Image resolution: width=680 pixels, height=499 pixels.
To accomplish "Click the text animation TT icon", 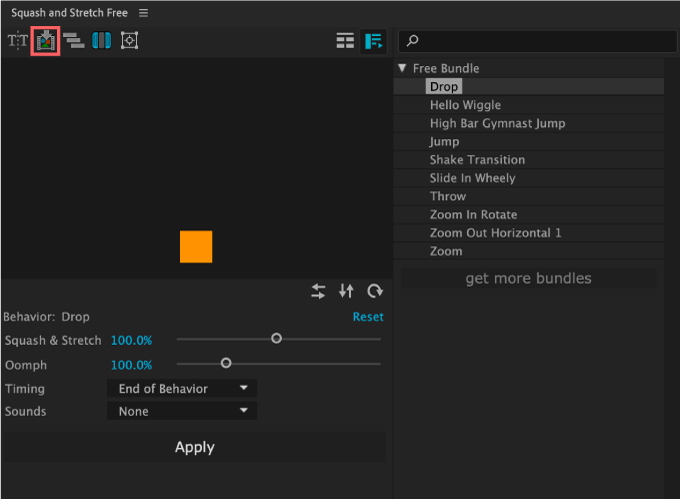I will tap(18, 41).
